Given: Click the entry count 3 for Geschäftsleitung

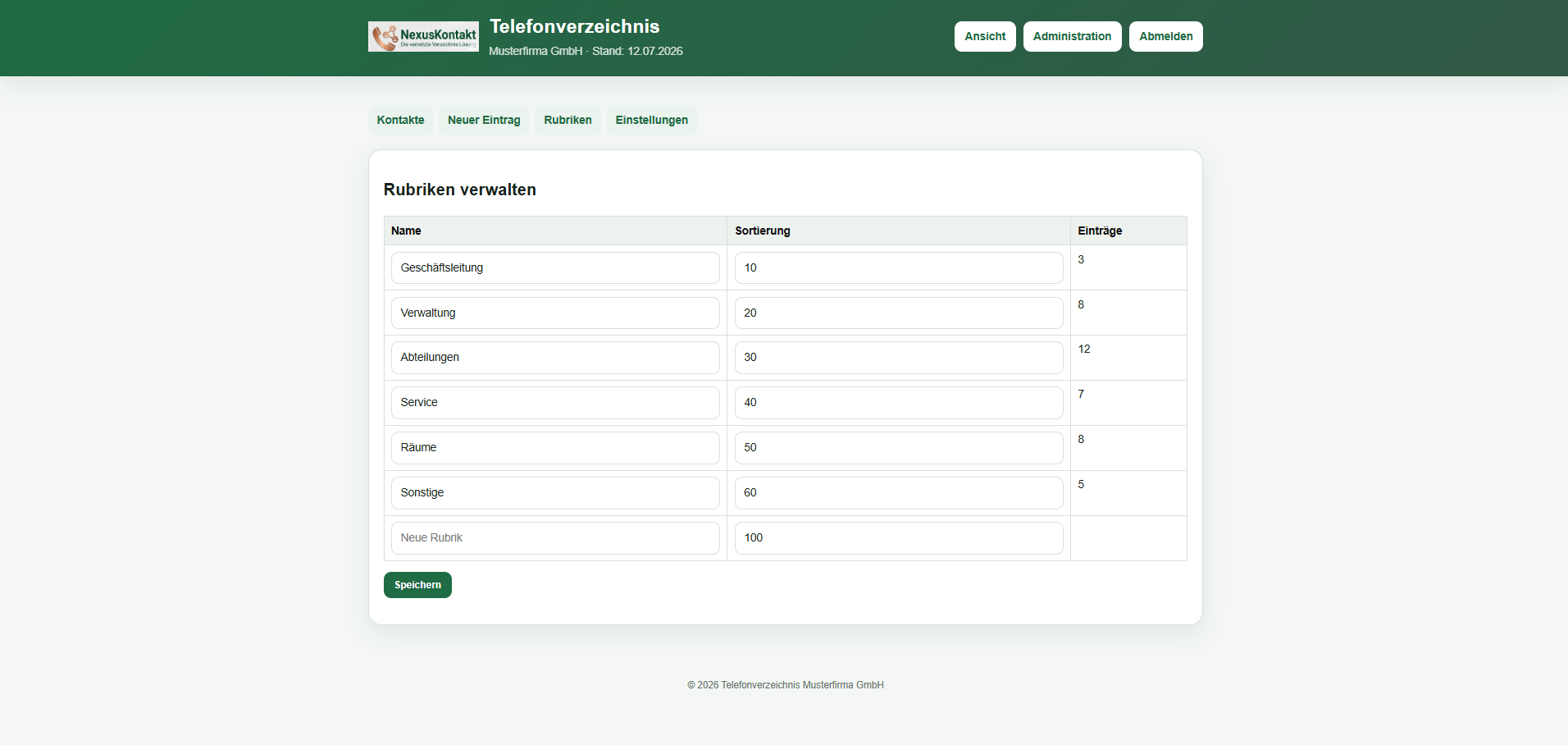Looking at the screenshot, I should [x=1081, y=259].
